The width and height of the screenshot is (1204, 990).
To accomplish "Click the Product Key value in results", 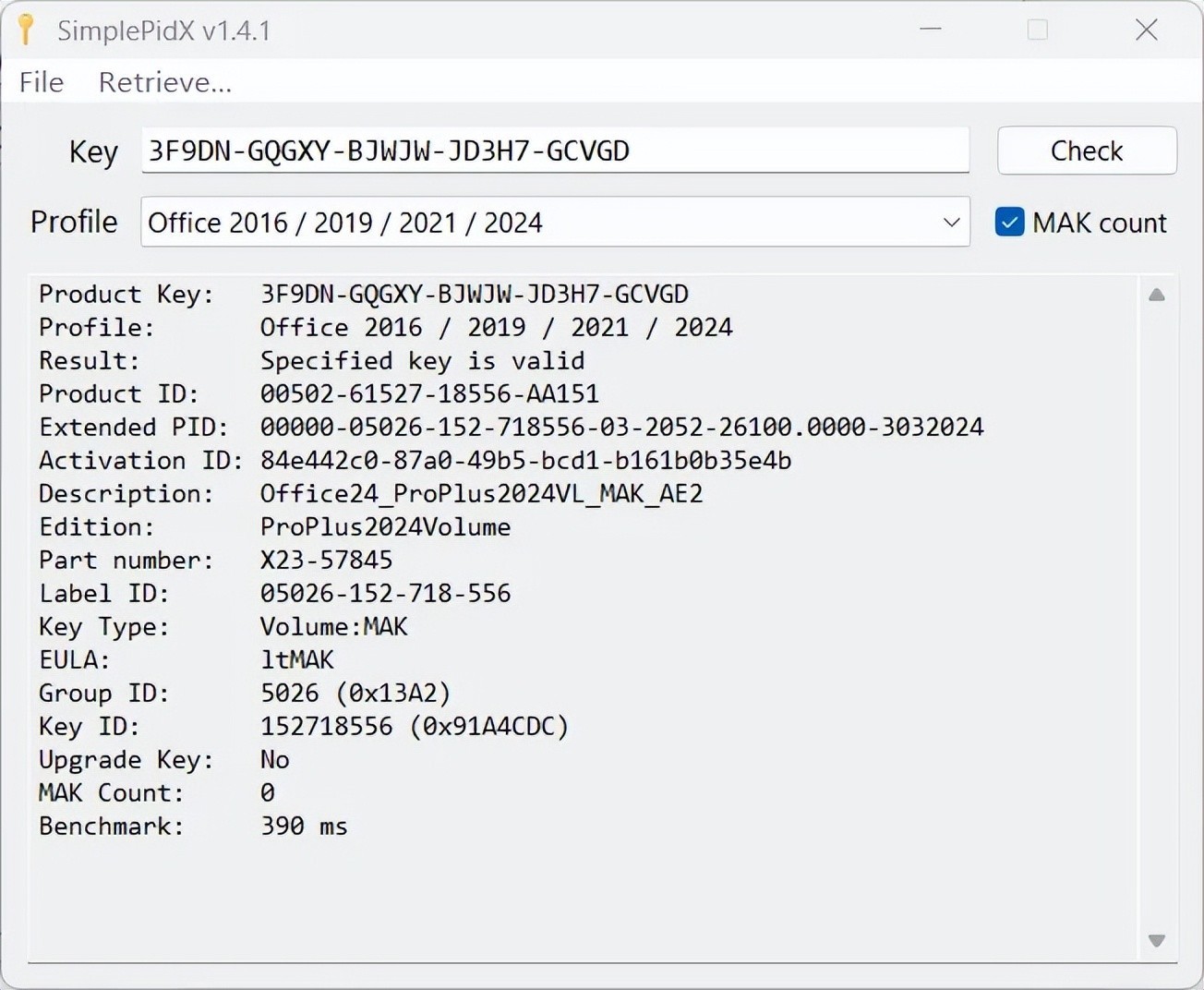I will (474, 295).
